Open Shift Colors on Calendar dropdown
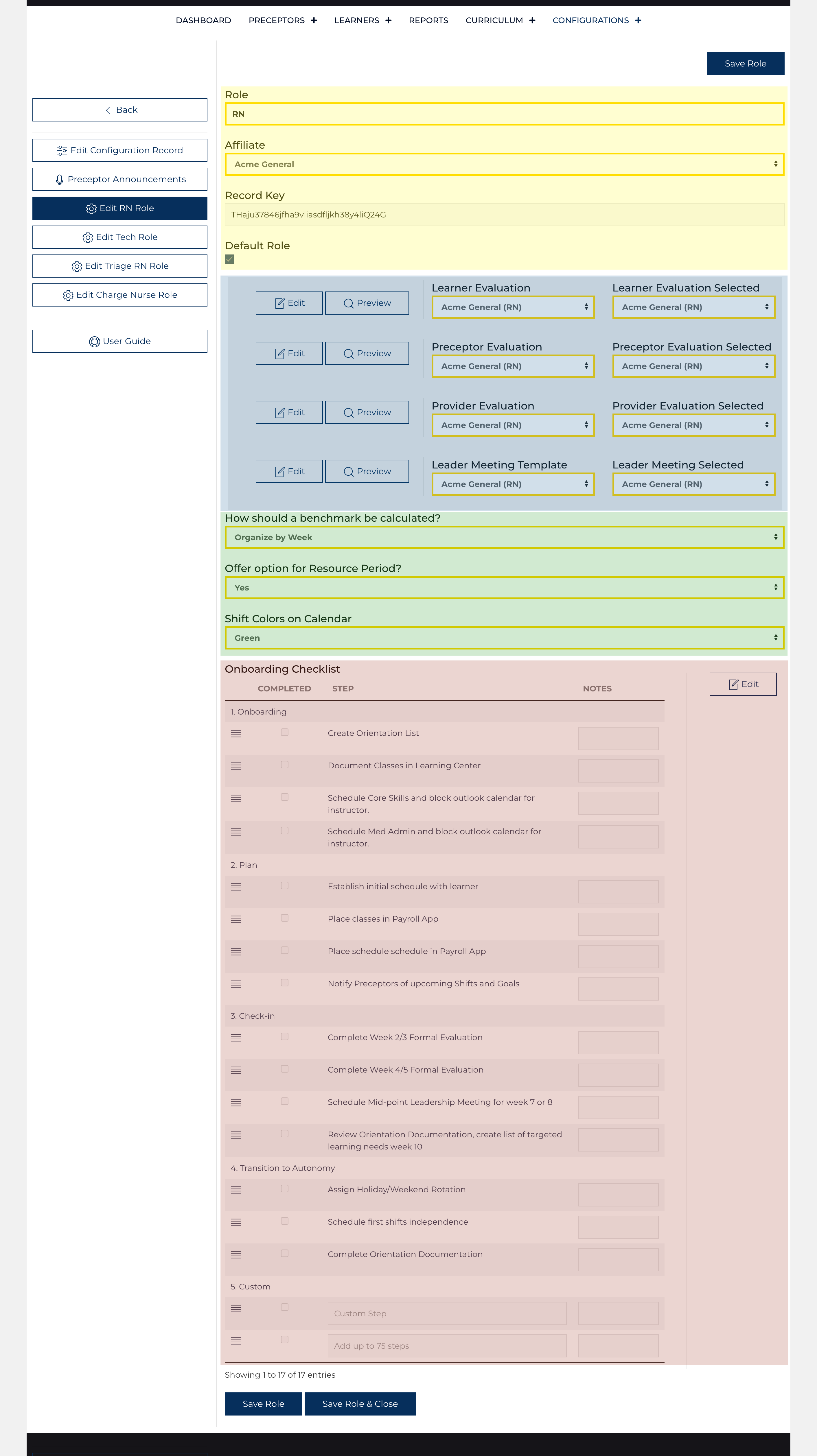Viewport: 817px width, 1456px height. (504, 638)
